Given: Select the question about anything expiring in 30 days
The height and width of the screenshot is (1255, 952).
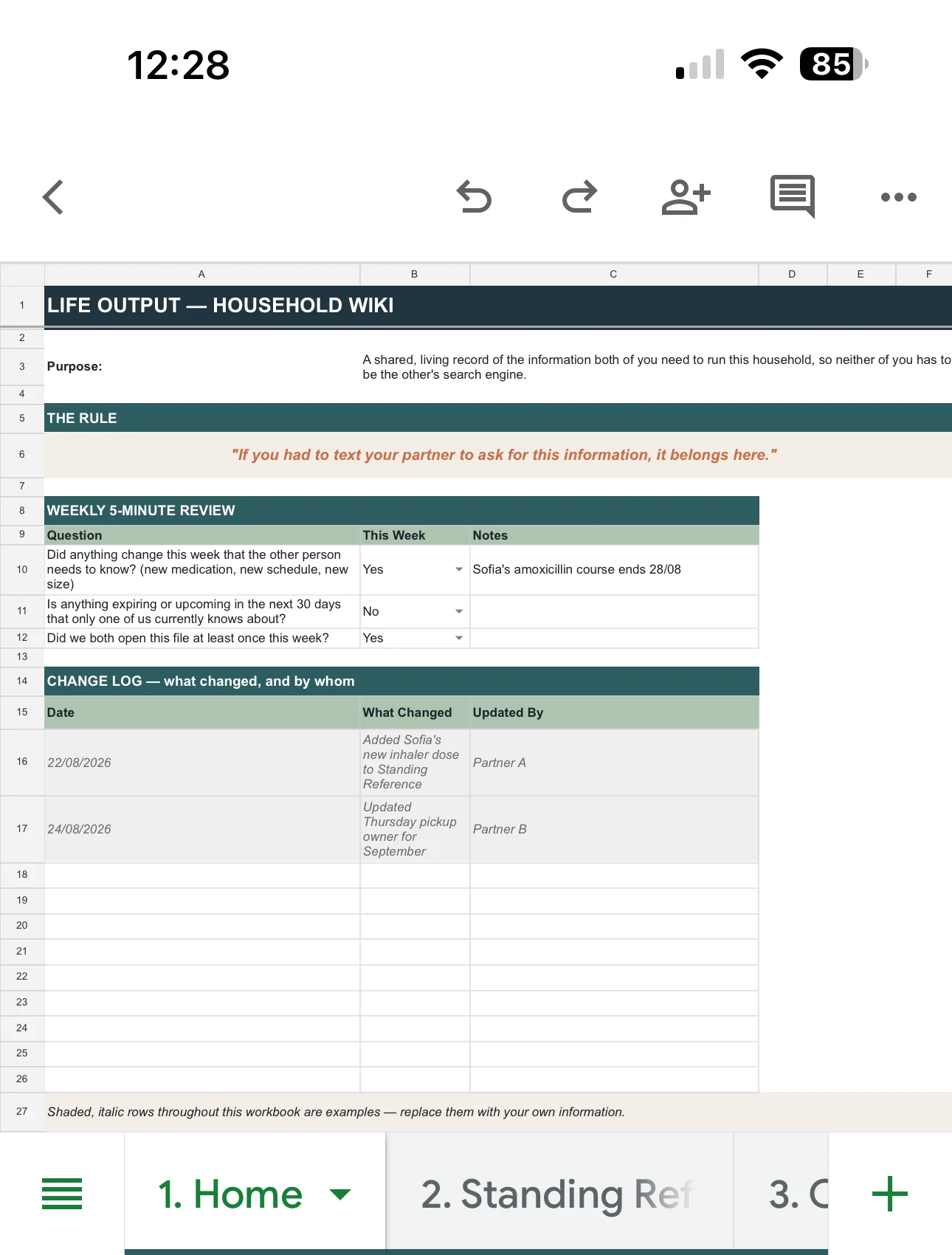Looking at the screenshot, I should click(x=201, y=611).
